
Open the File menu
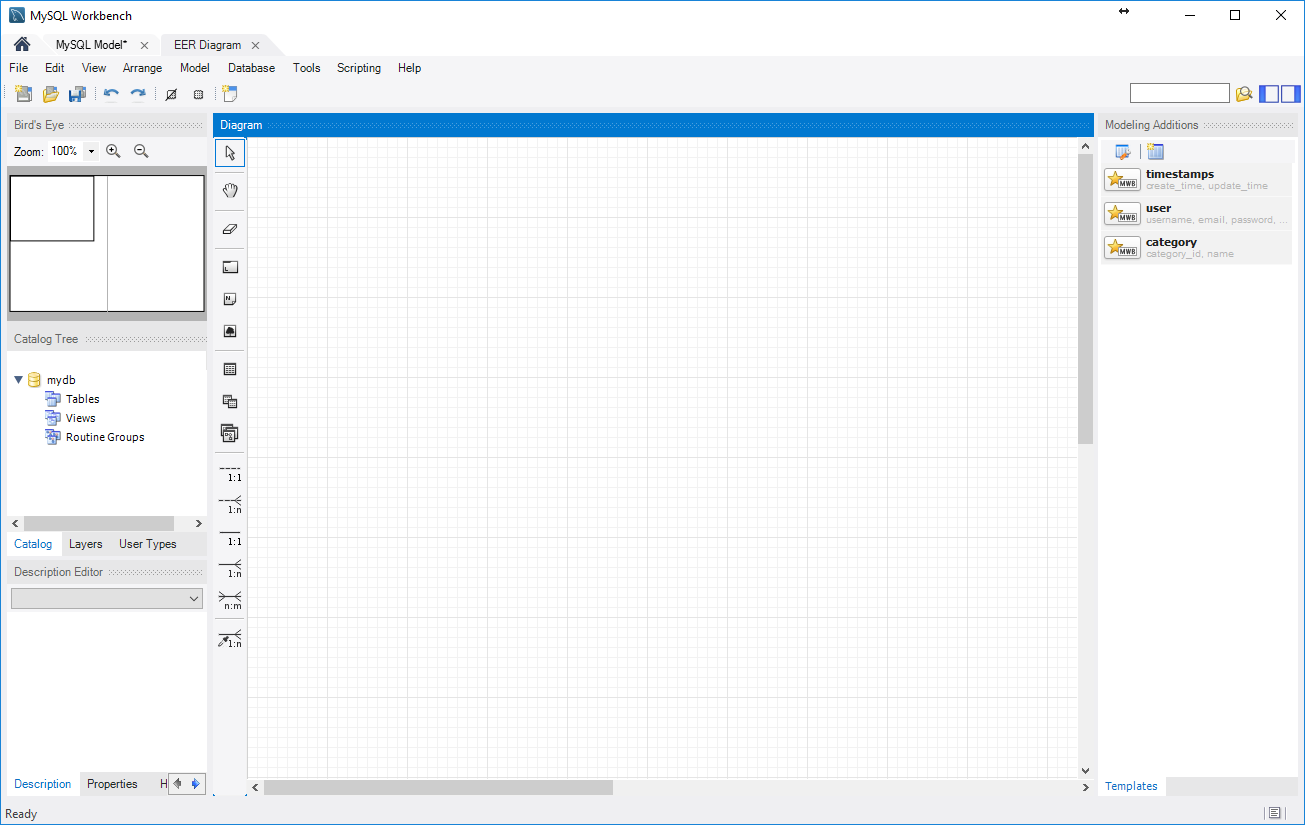18,68
